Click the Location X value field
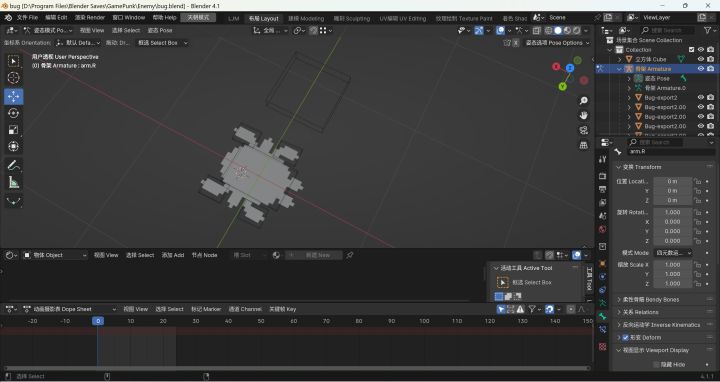The height and width of the screenshot is (382, 720). point(672,181)
